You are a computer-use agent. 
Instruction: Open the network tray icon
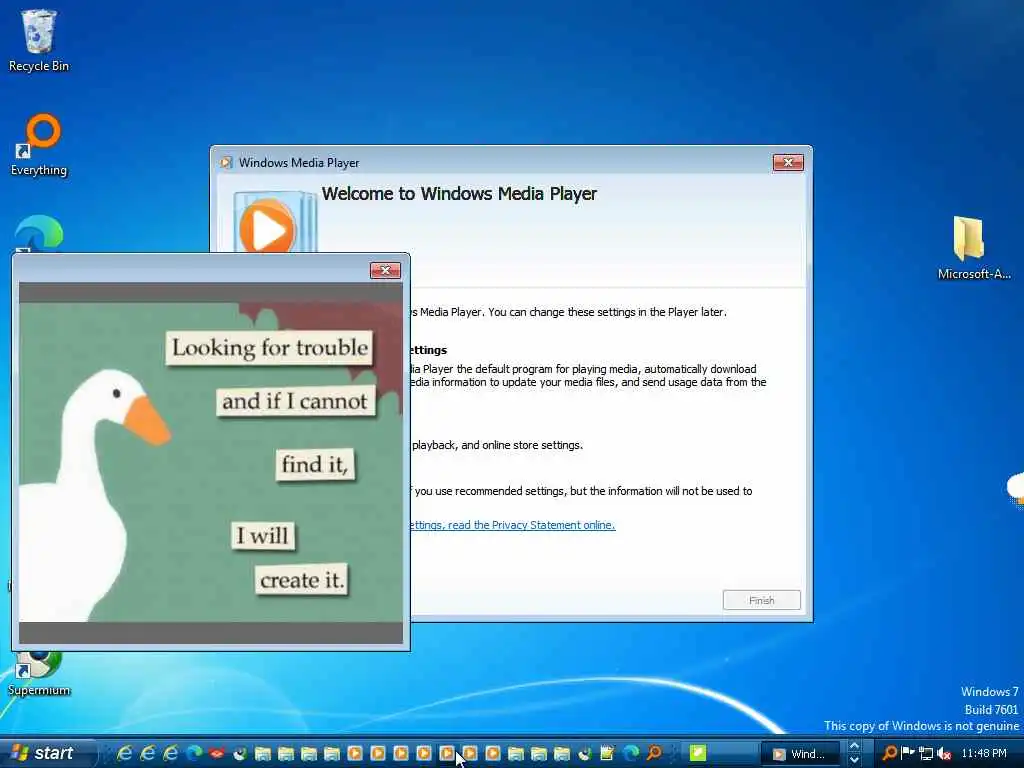925,754
